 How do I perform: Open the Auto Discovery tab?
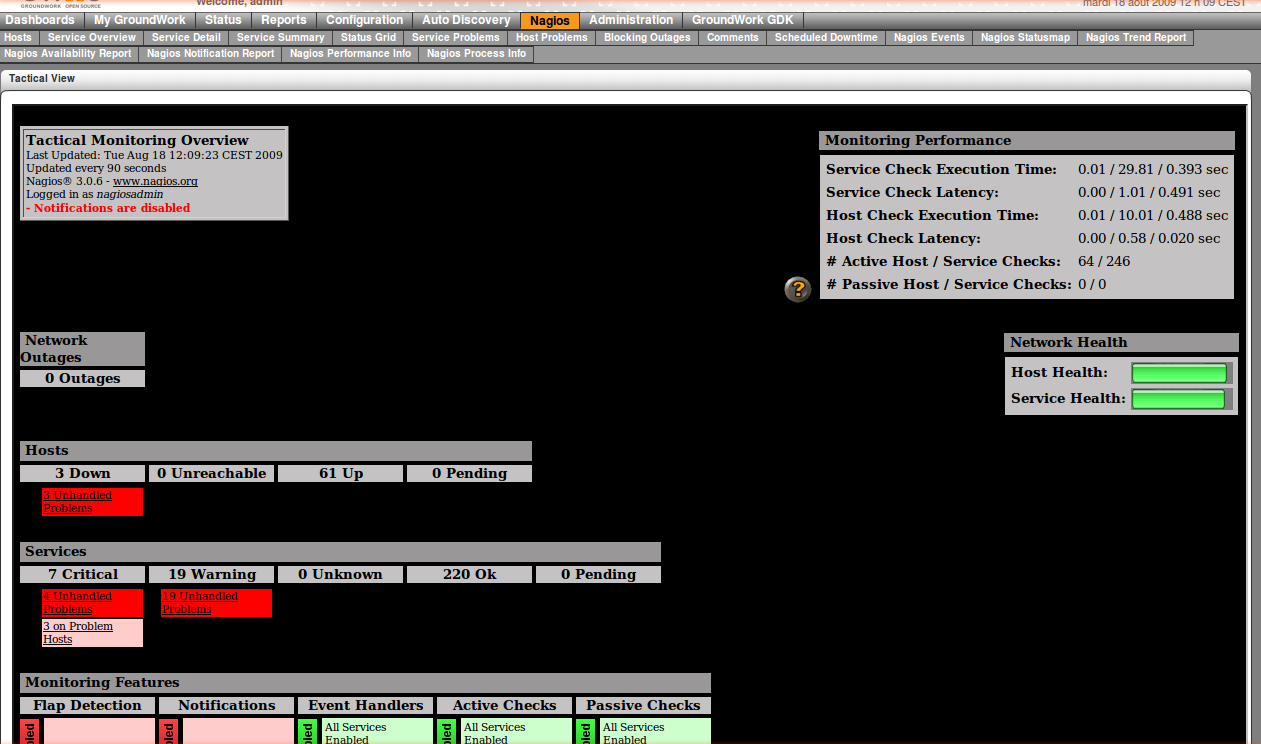[466, 20]
